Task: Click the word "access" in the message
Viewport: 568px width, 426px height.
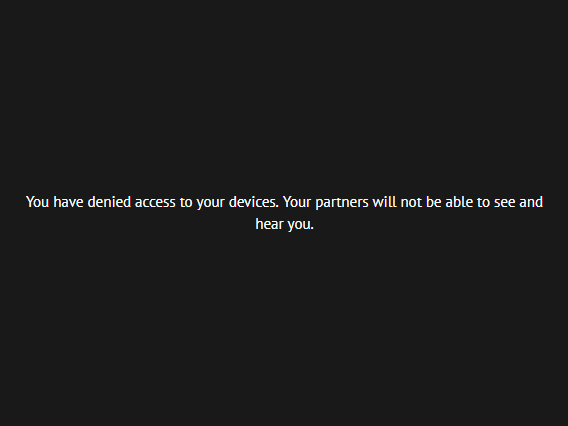Action: click(155, 203)
